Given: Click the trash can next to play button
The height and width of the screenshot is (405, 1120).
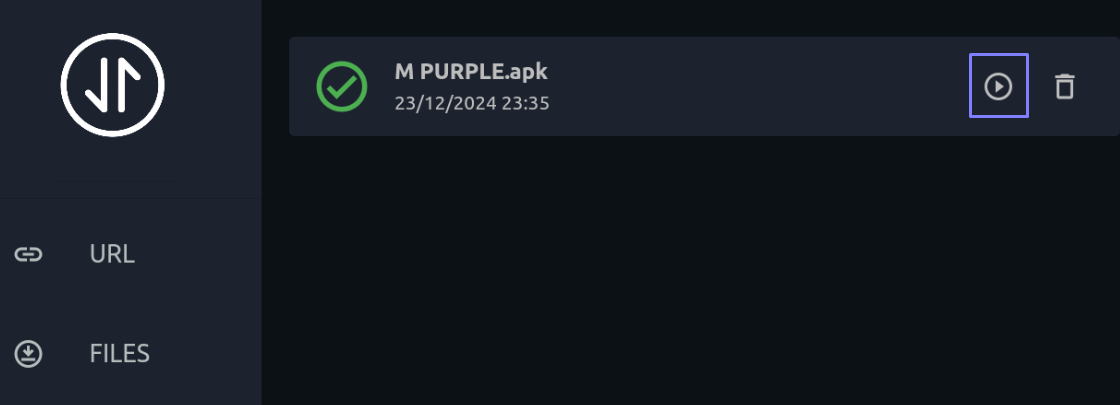Looking at the screenshot, I should click(x=1064, y=86).
